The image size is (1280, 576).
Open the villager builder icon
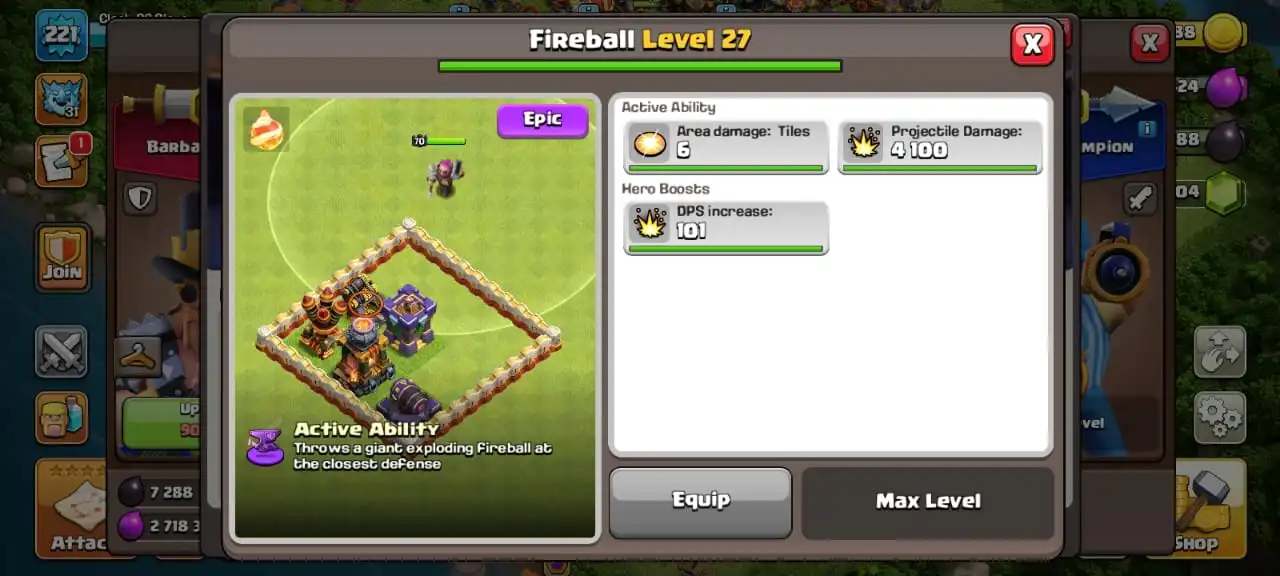(61, 417)
